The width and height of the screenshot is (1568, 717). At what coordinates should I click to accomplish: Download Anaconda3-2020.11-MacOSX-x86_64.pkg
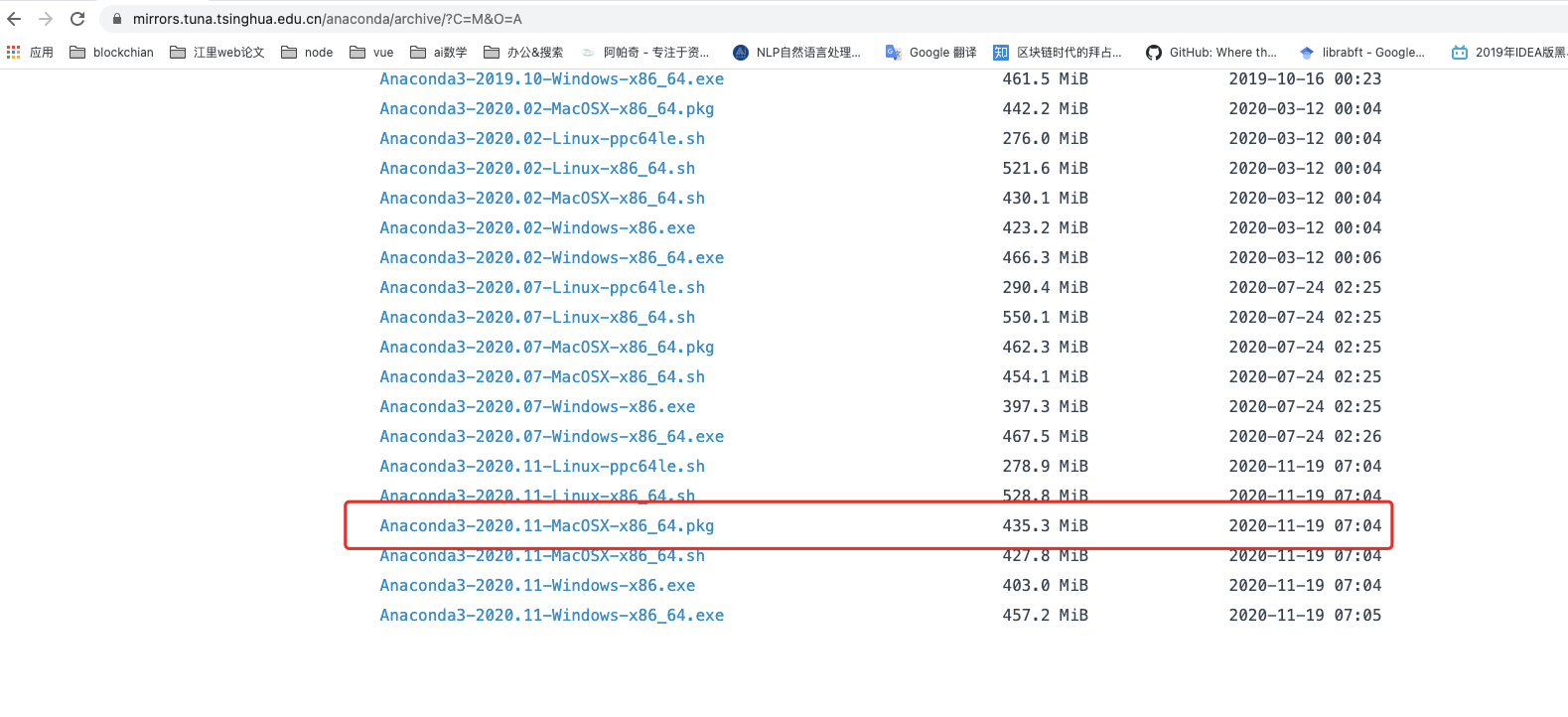click(547, 526)
